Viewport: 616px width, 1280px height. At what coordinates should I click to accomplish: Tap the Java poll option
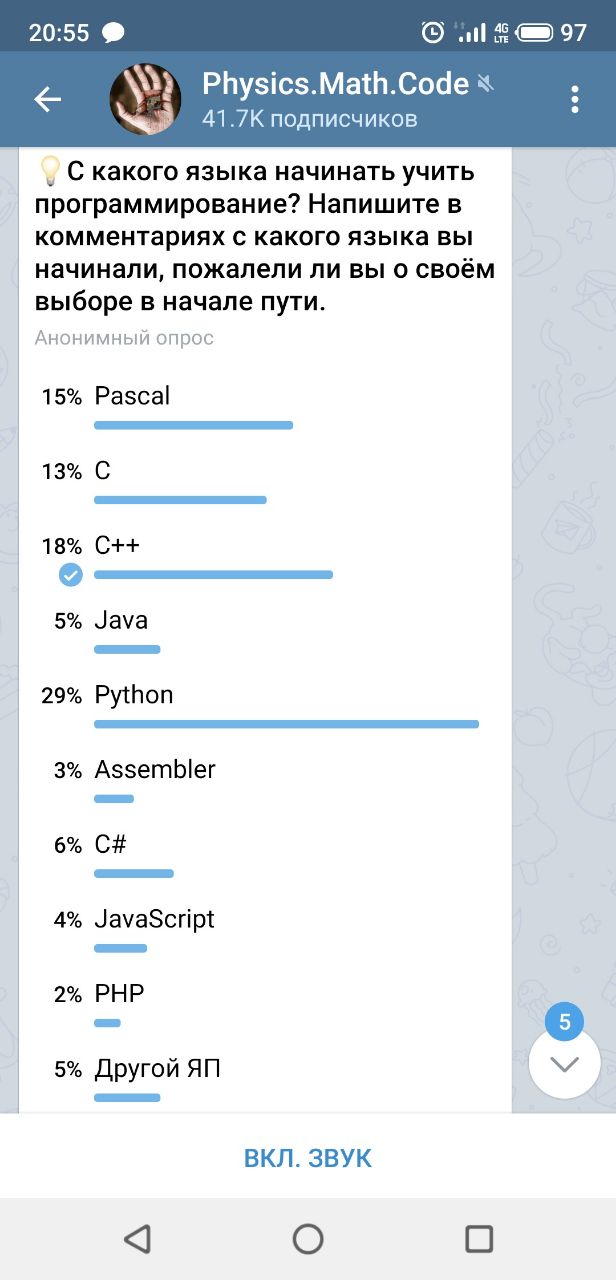121,620
